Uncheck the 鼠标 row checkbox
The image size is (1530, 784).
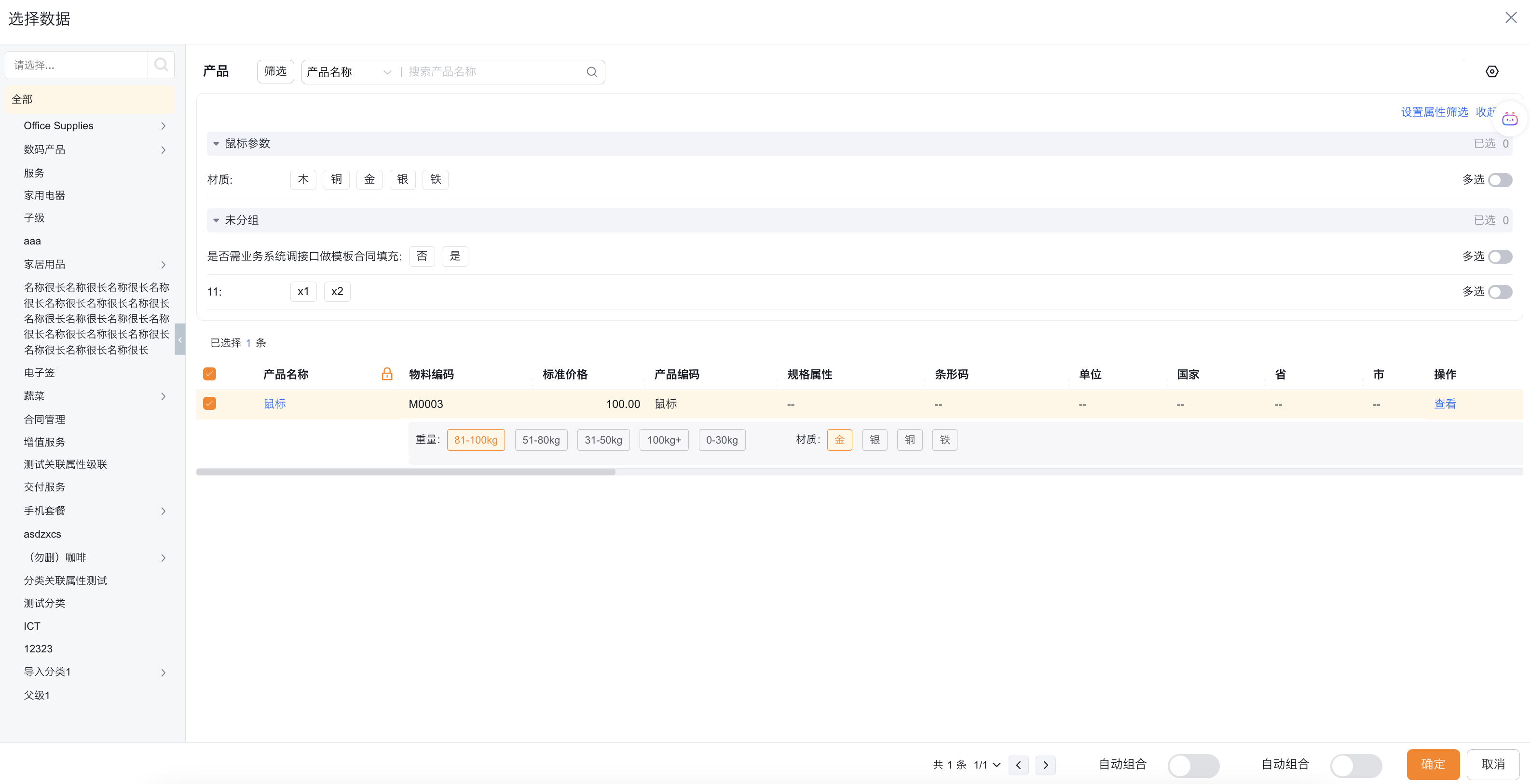point(210,404)
